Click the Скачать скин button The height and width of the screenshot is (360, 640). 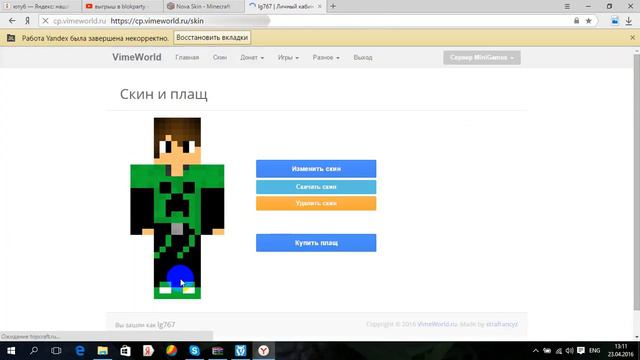[316, 187]
